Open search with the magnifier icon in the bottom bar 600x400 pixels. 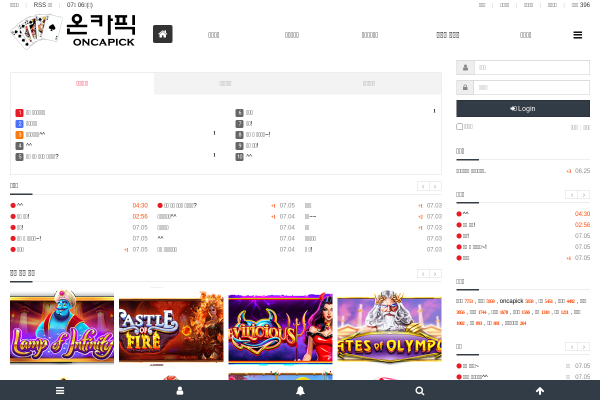pos(420,390)
